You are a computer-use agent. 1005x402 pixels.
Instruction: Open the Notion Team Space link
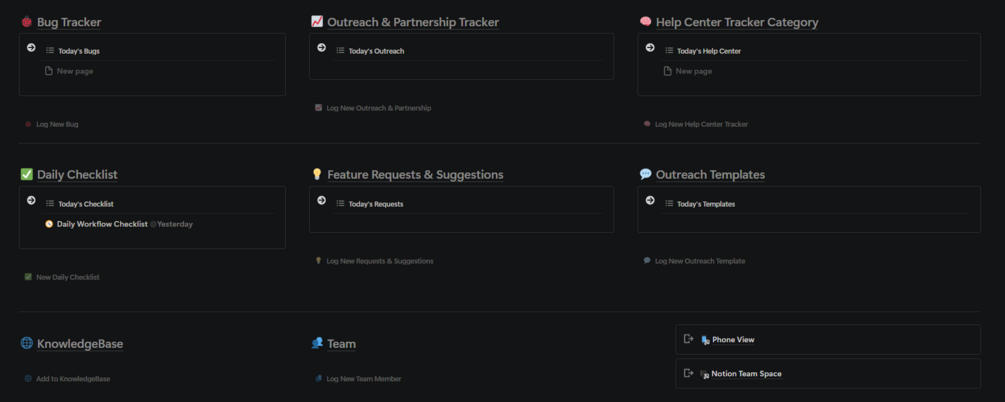click(746, 374)
